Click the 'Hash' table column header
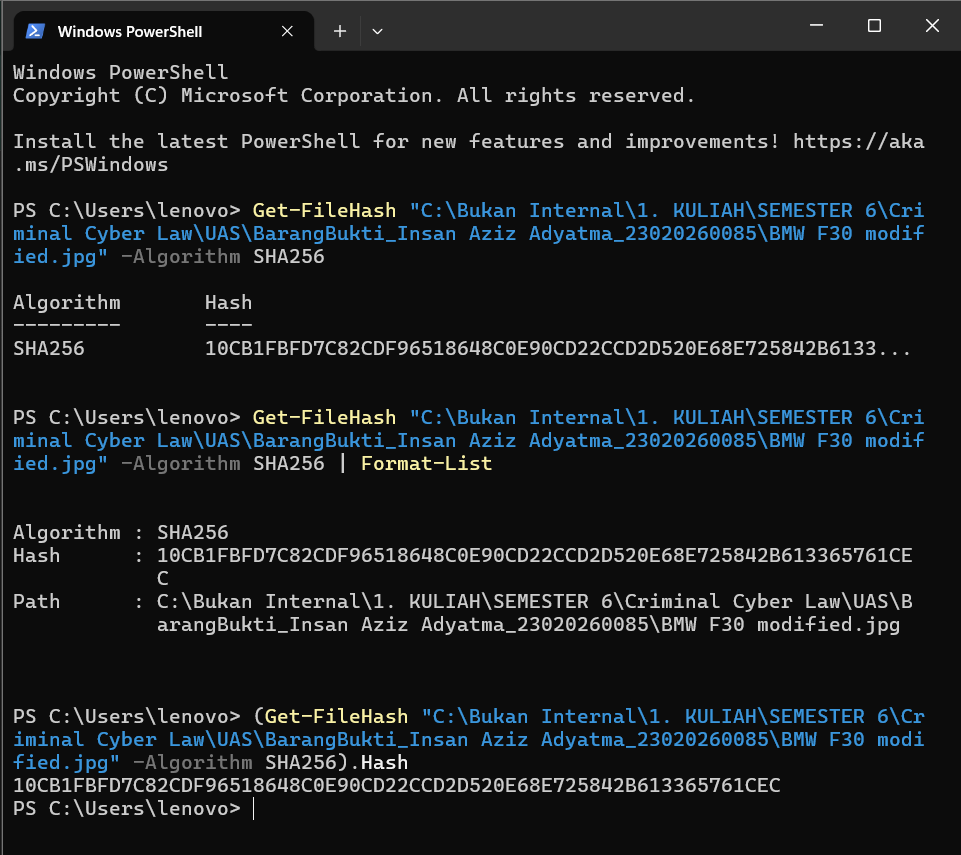The height and width of the screenshot is (855, 961). coord(229,303)
